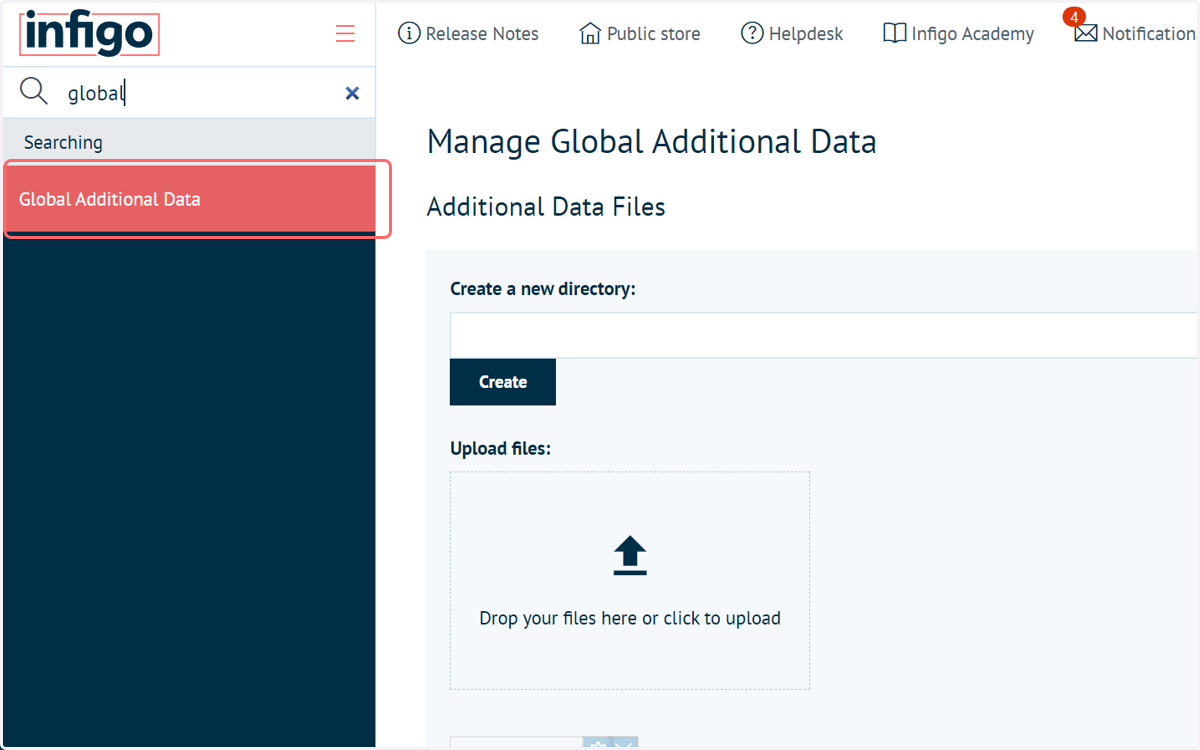Click the search magnifier icon
The height and width of the screenshot is (750, 1200).
(x=34, y=92)
